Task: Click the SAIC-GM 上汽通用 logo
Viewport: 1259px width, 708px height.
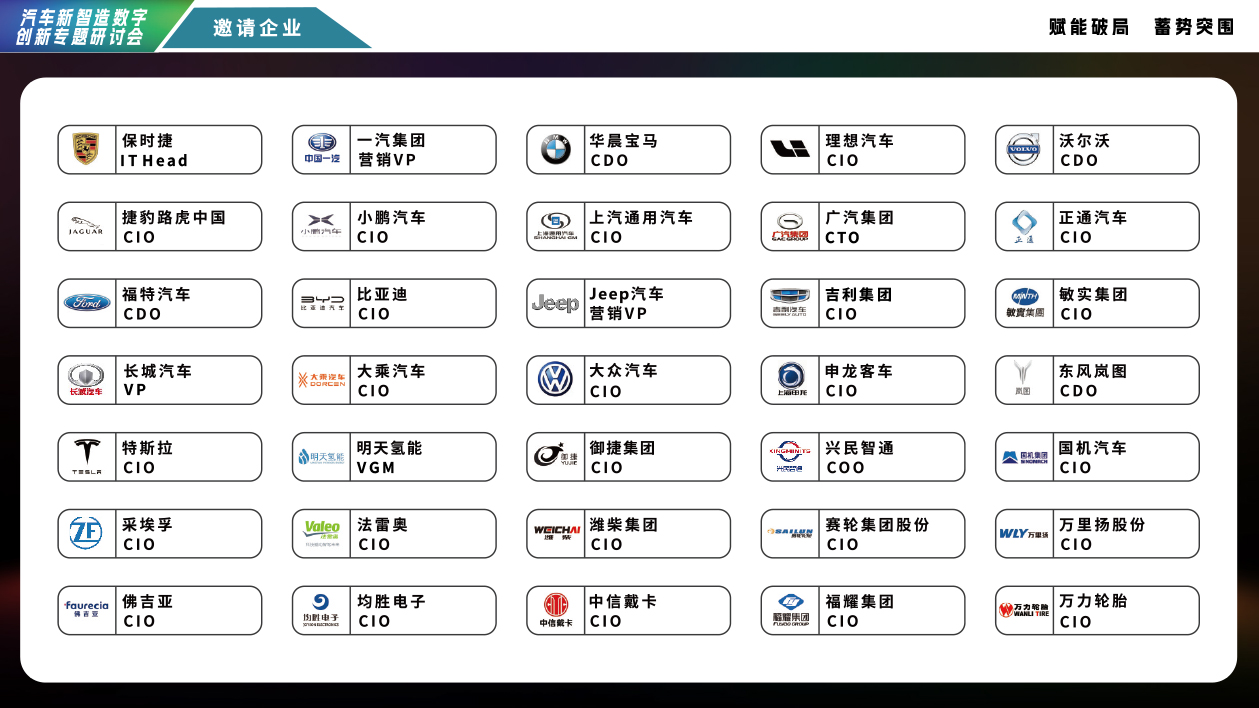Action: [556, 227]
